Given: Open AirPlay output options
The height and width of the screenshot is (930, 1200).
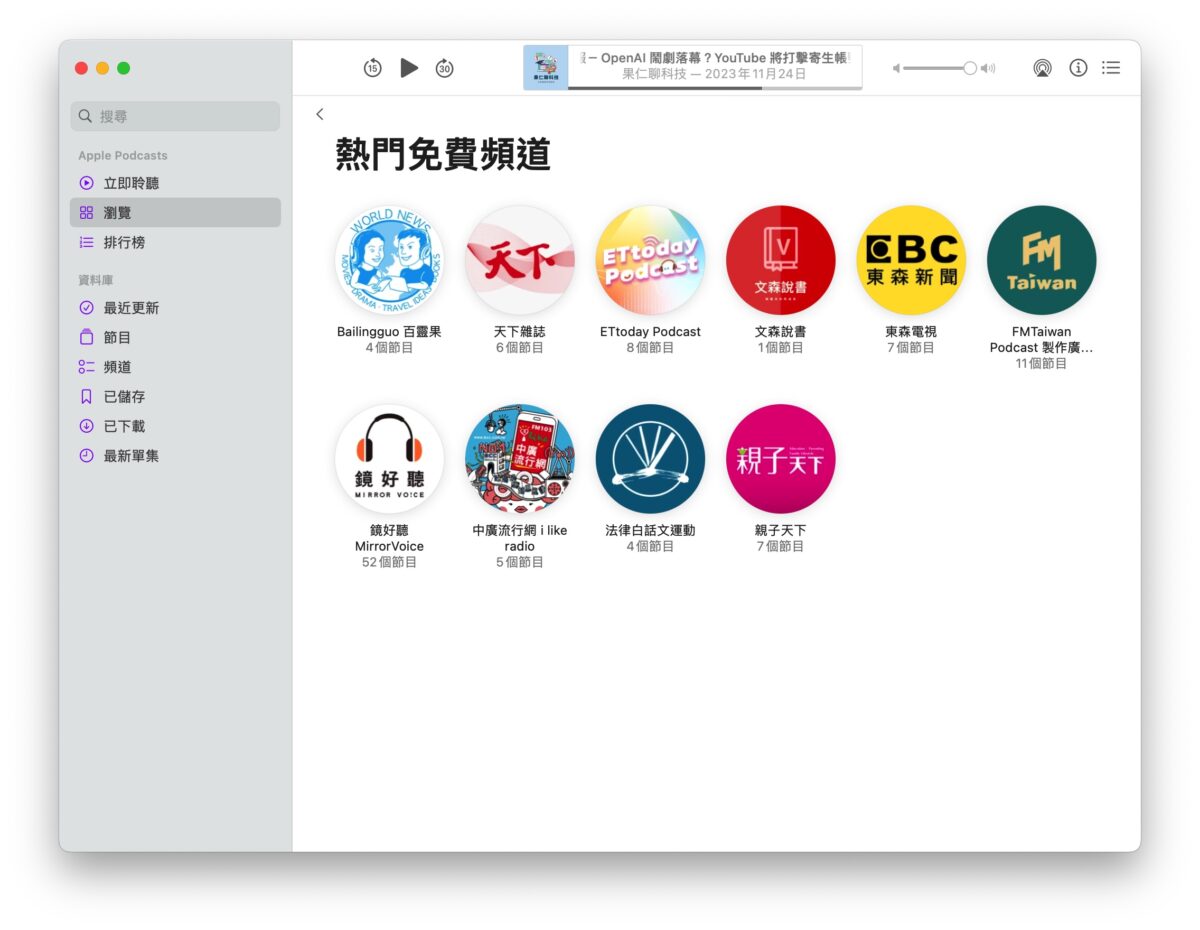Looking at the screenshot, I should [1042, 68].
